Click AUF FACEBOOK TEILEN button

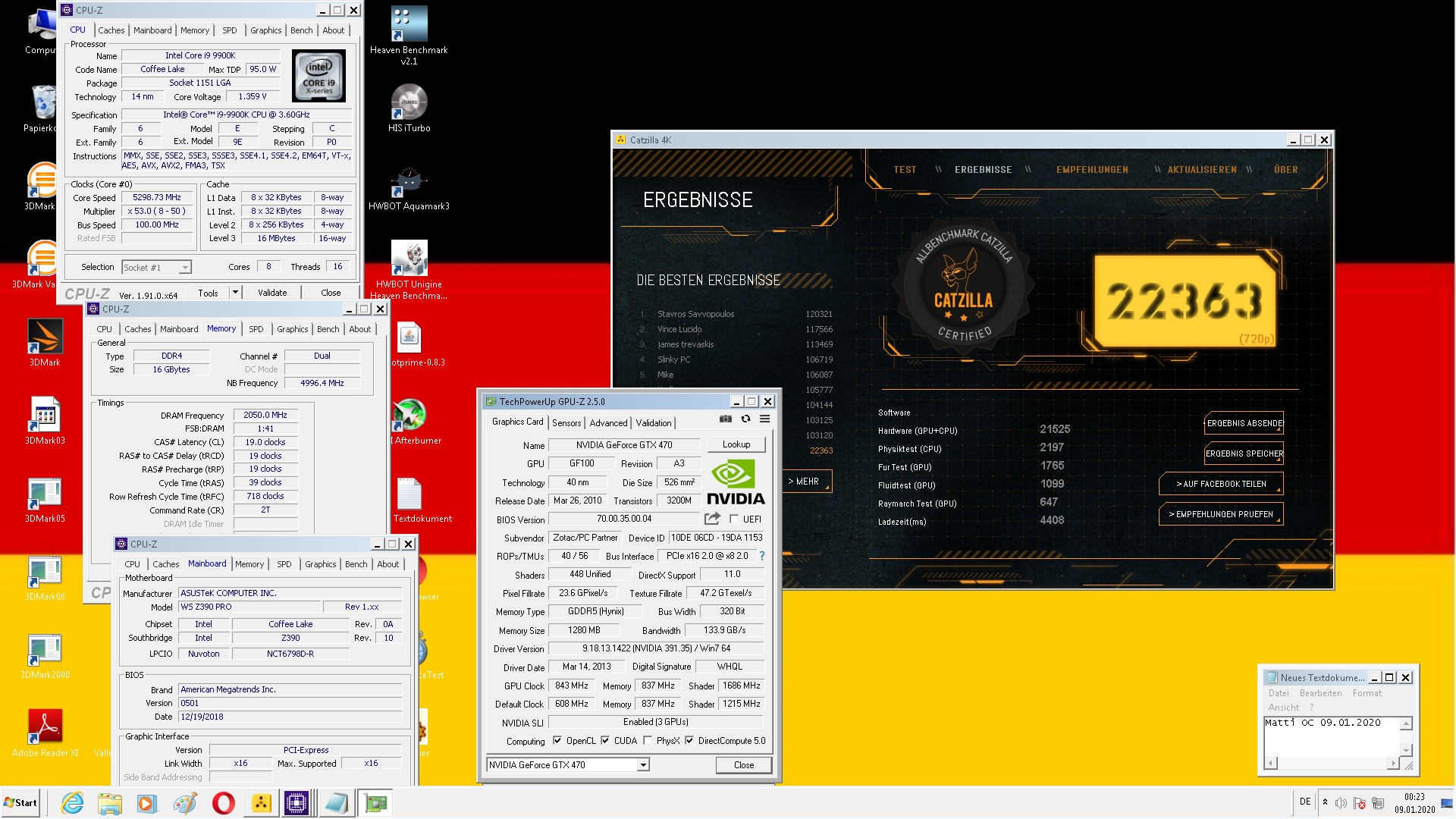(x=1221, y=484)
